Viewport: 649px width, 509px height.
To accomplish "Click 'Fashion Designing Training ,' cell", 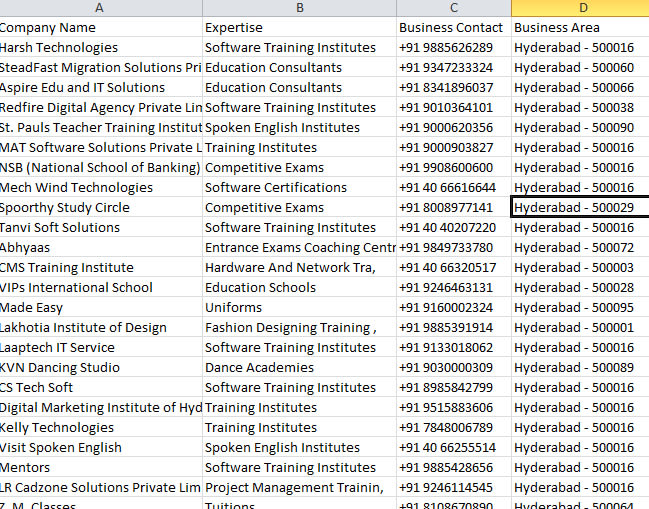I will [299, 327].
